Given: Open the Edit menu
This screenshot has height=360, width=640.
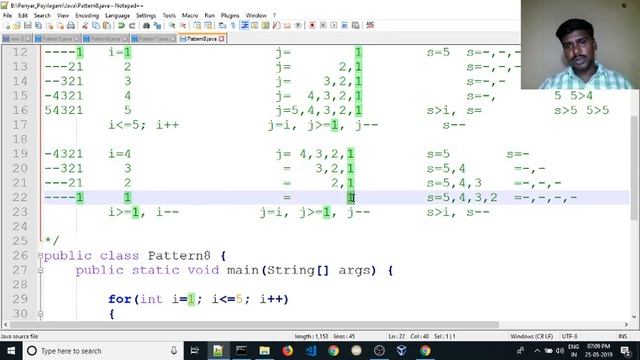Looking at the screenshot, I should point(23,16).
